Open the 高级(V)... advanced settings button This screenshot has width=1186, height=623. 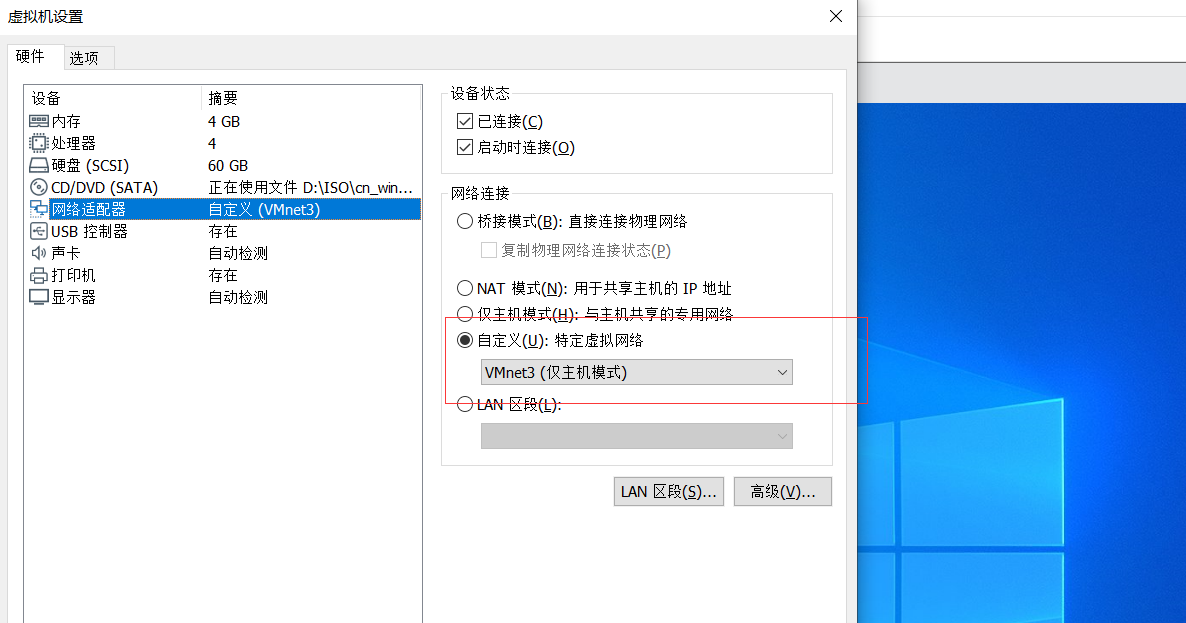tap(783, 491)
